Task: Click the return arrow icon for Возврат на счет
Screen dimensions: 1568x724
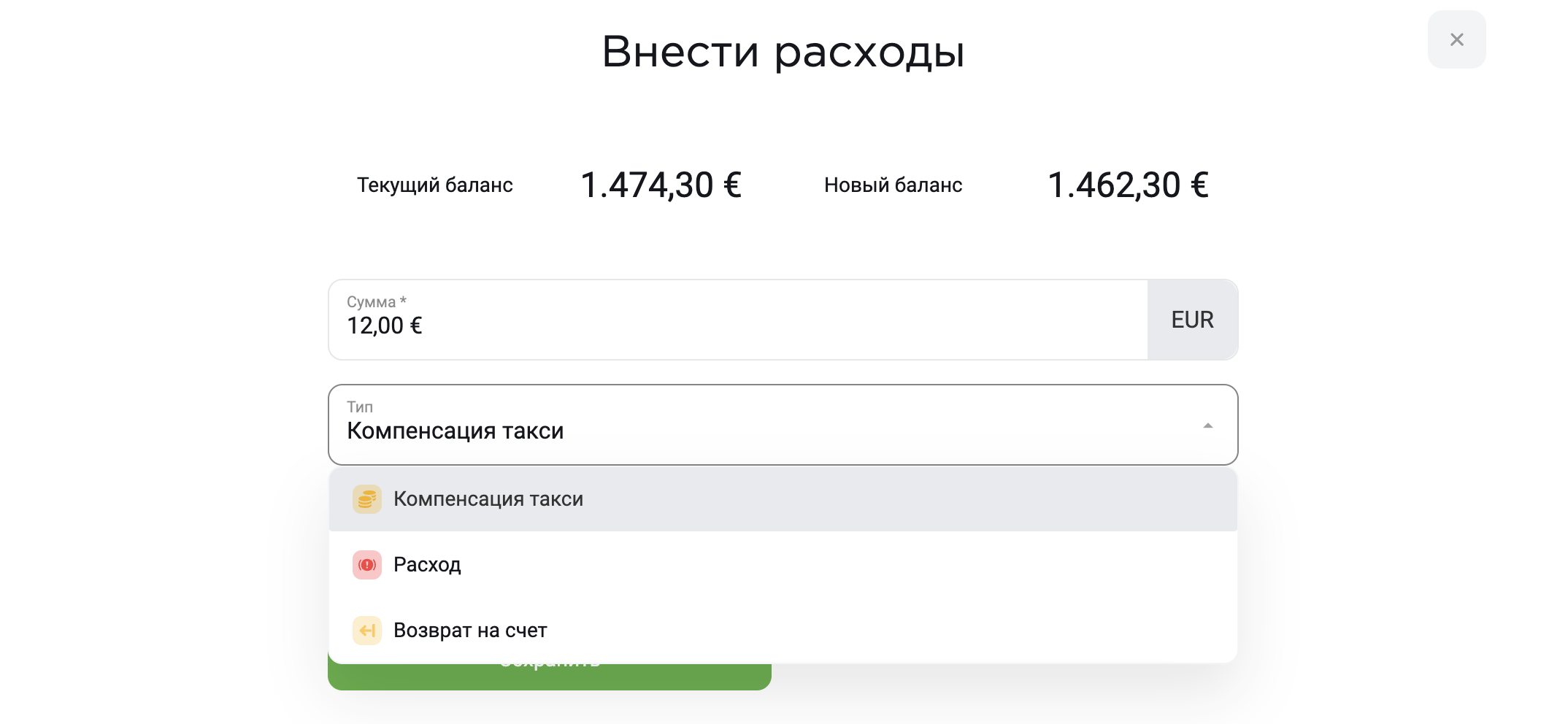Action: (367, 631)
